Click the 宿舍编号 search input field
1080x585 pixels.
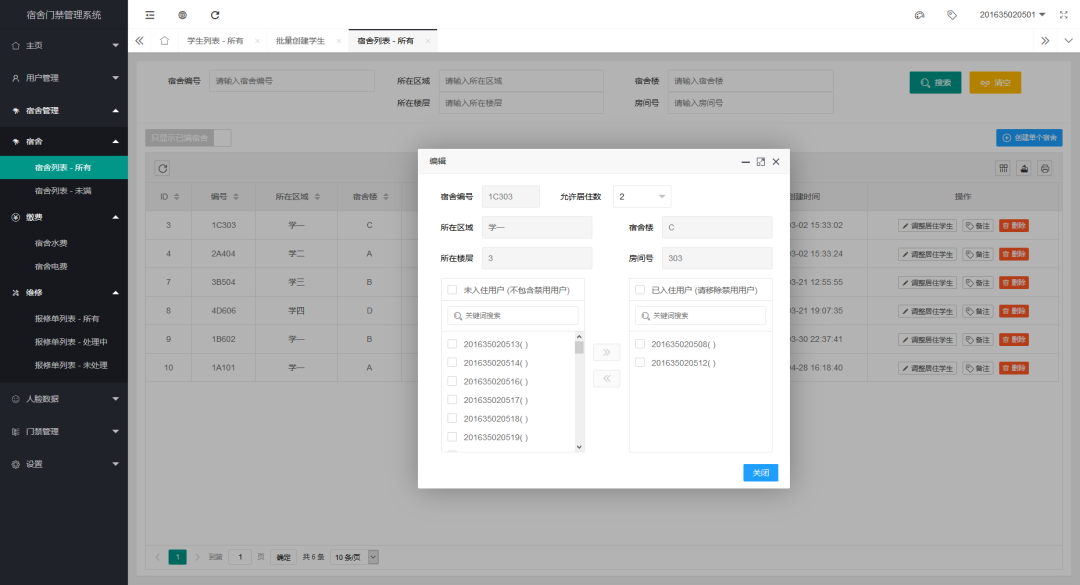click(x=291, y=80)
